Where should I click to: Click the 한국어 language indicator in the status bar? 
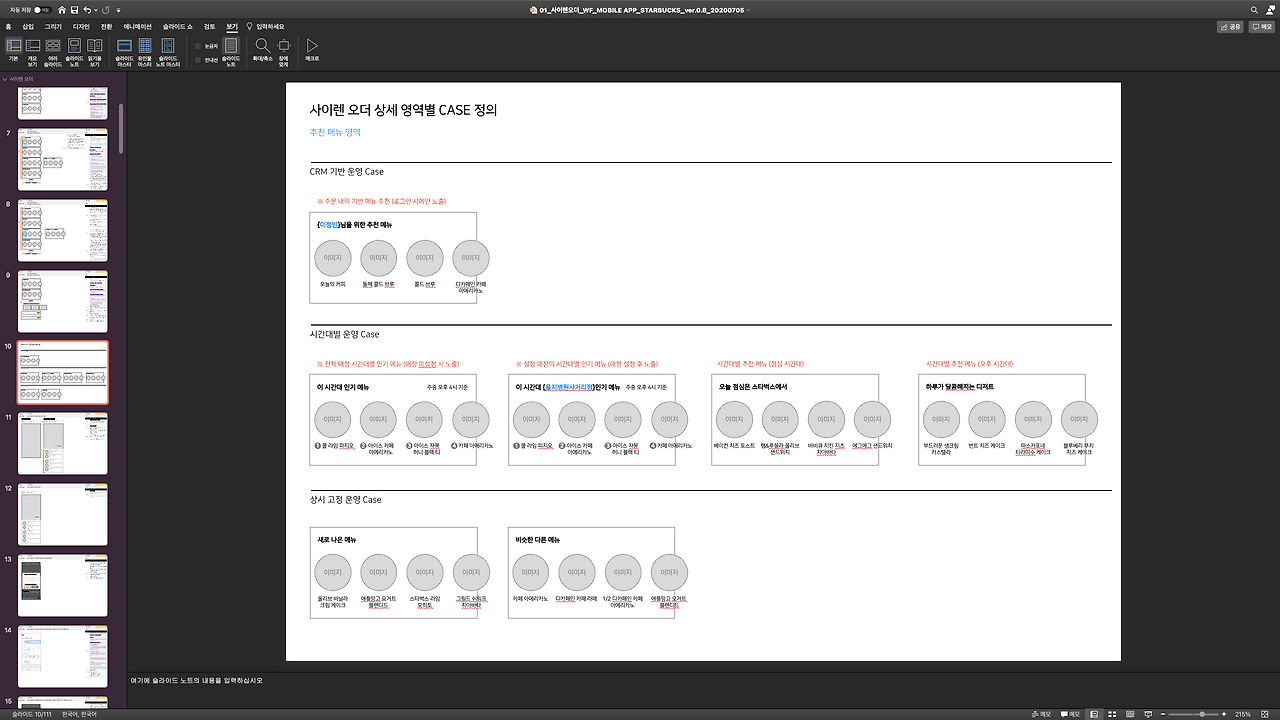79,714
